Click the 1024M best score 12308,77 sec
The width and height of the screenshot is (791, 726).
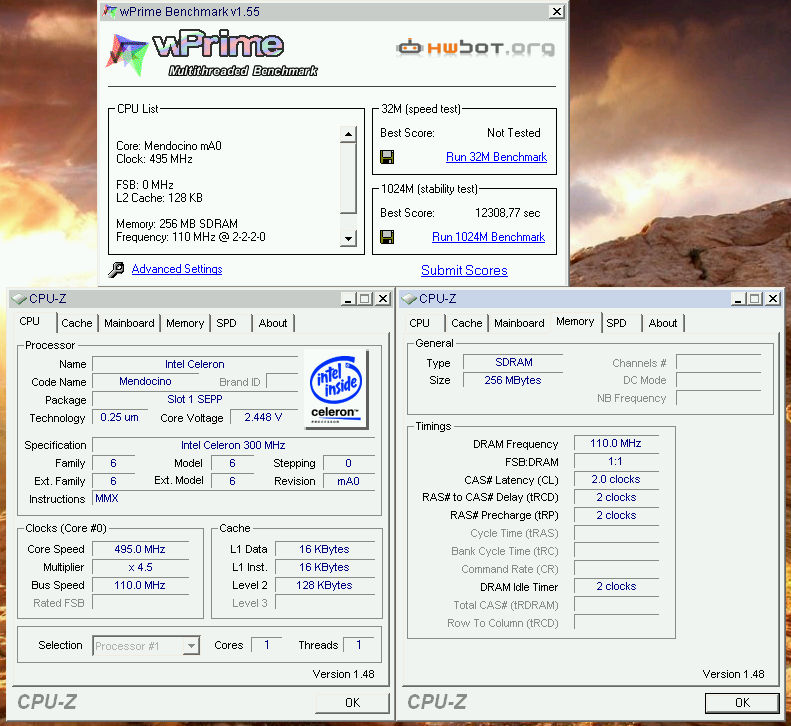pyautogui.click(x=507, y=213)
